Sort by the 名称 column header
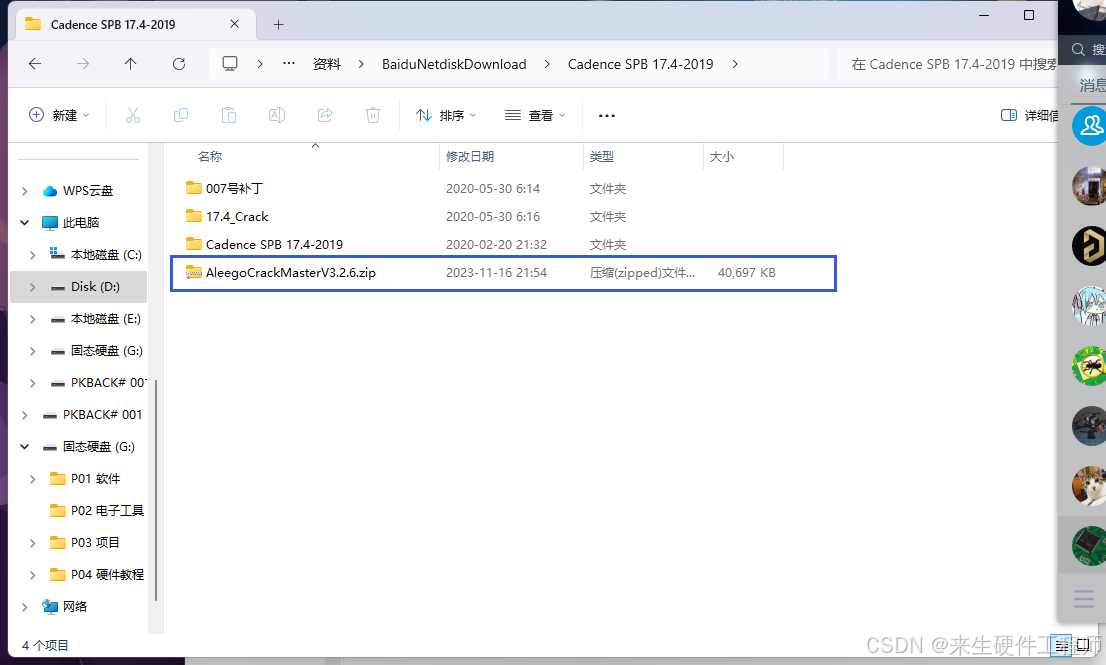Image resolution: width=1106 pixels, height=665 pixels. coord(210,157)
